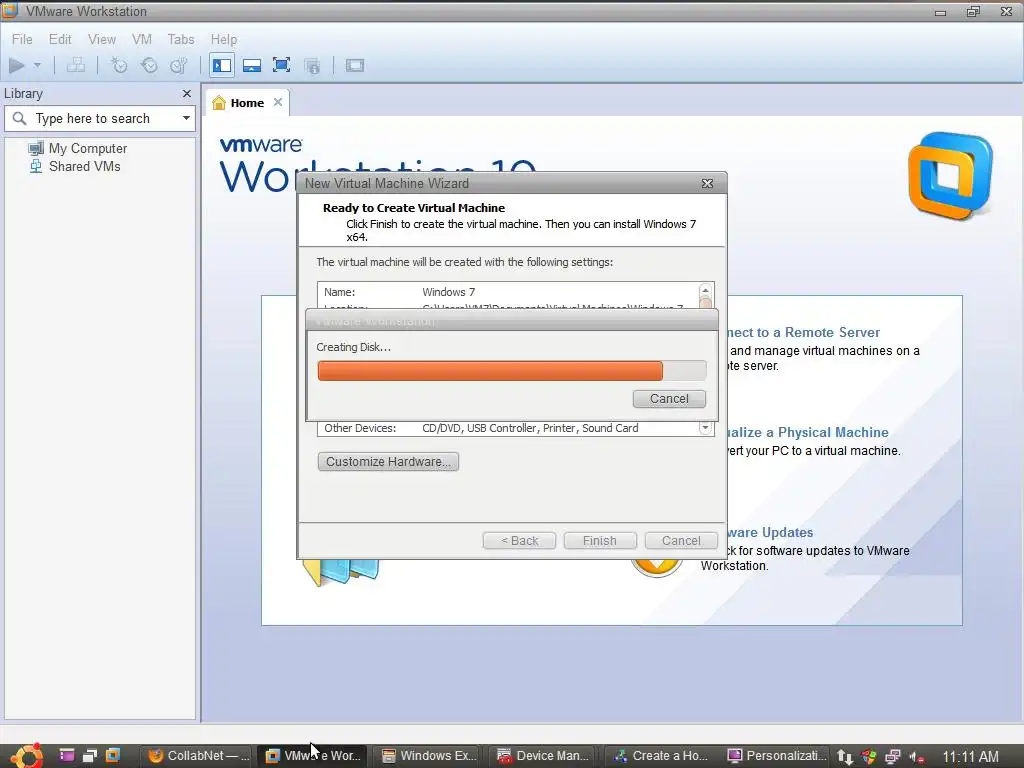Click the VMware Workstation logo icon
1024x768 pixels.
tap(950, 176)
